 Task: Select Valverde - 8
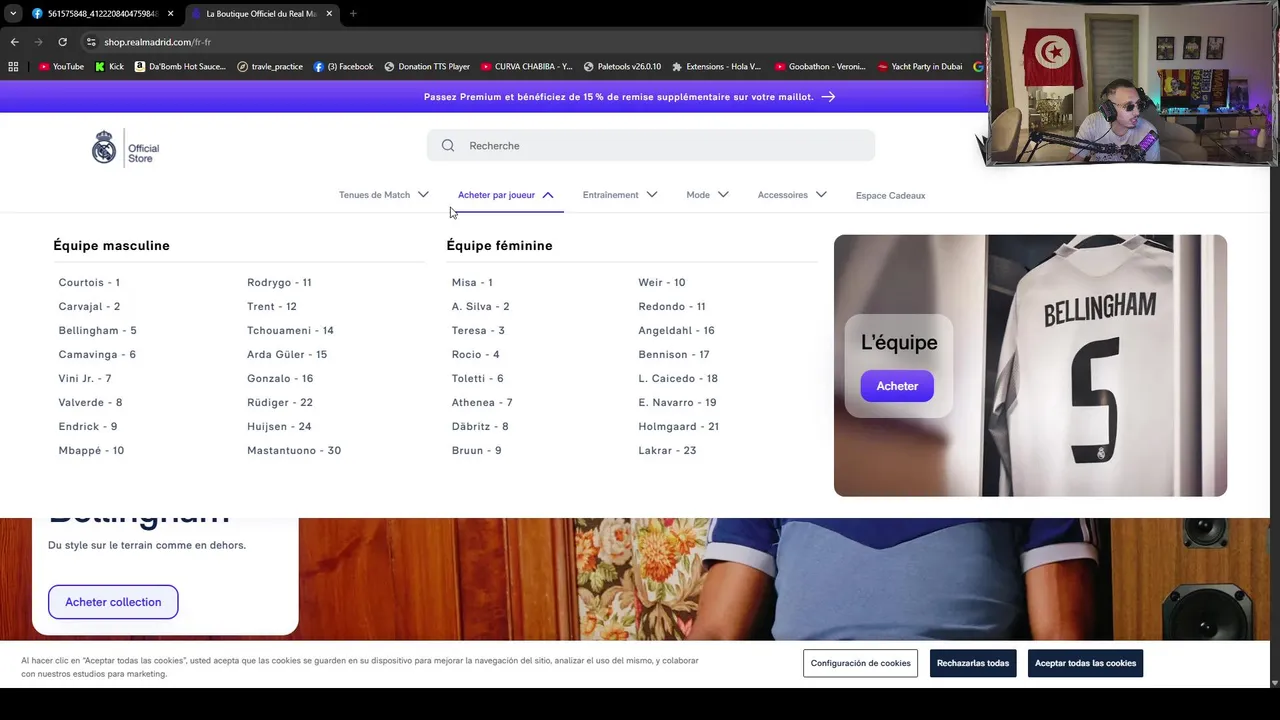coord(90,403)
